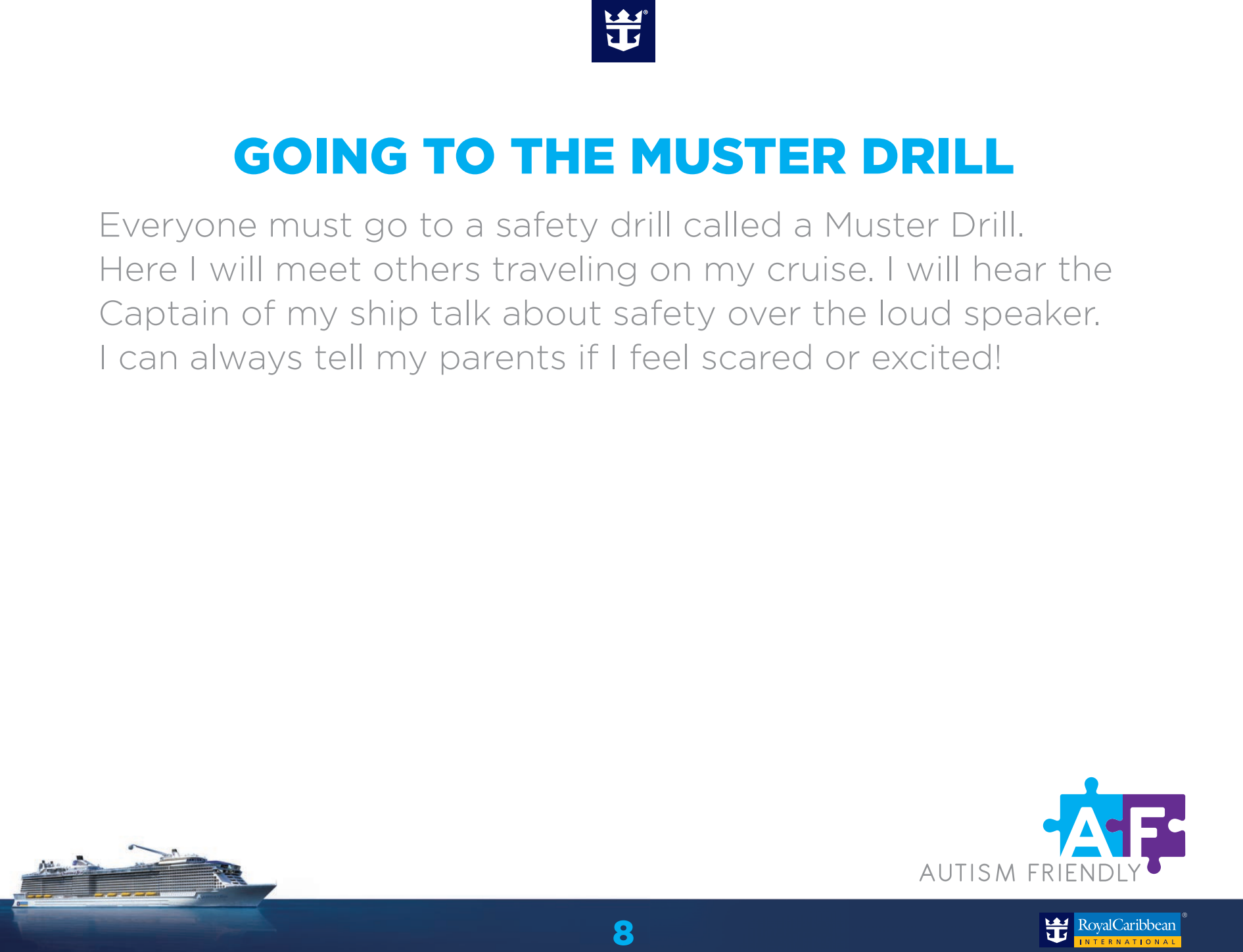1243x952 pixels.
Task: Click the yellow INTERNATIONAL band
Action: pos(1127,941)
